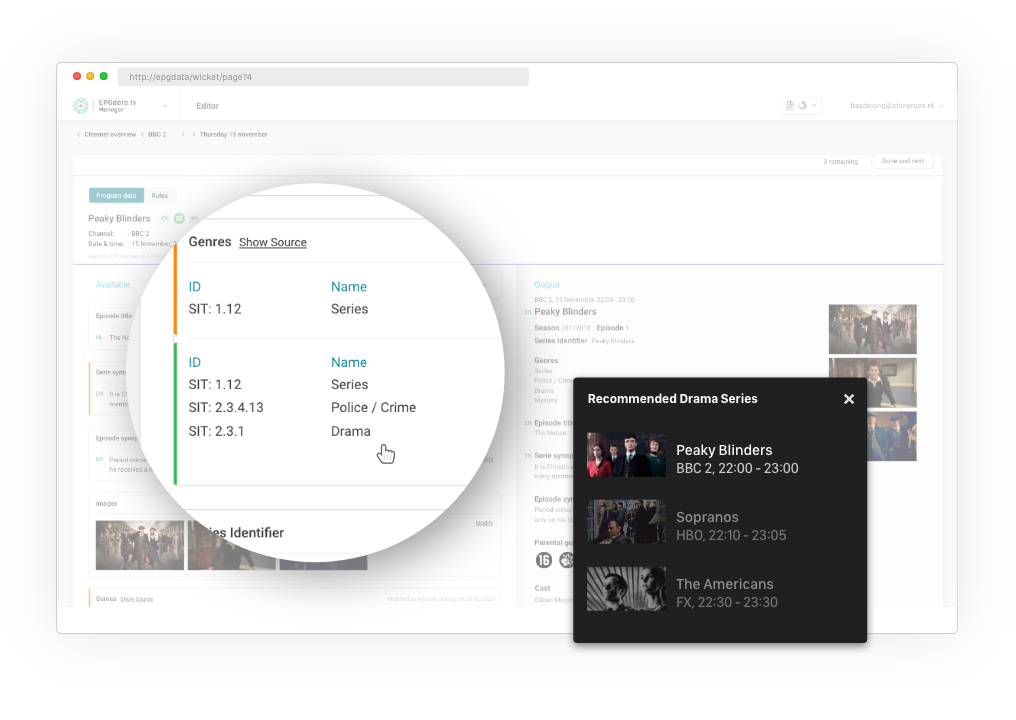Select the Drama genre name
The image size is (1016, 720).
click(351, 432)
